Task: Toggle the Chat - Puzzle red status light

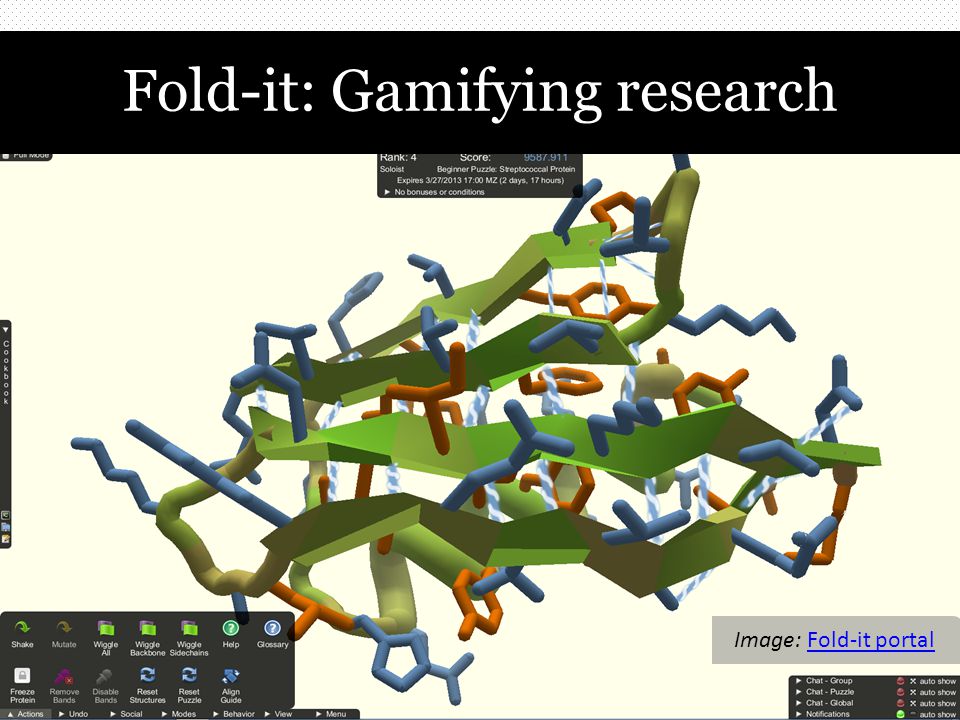Action: coord(901,692)
